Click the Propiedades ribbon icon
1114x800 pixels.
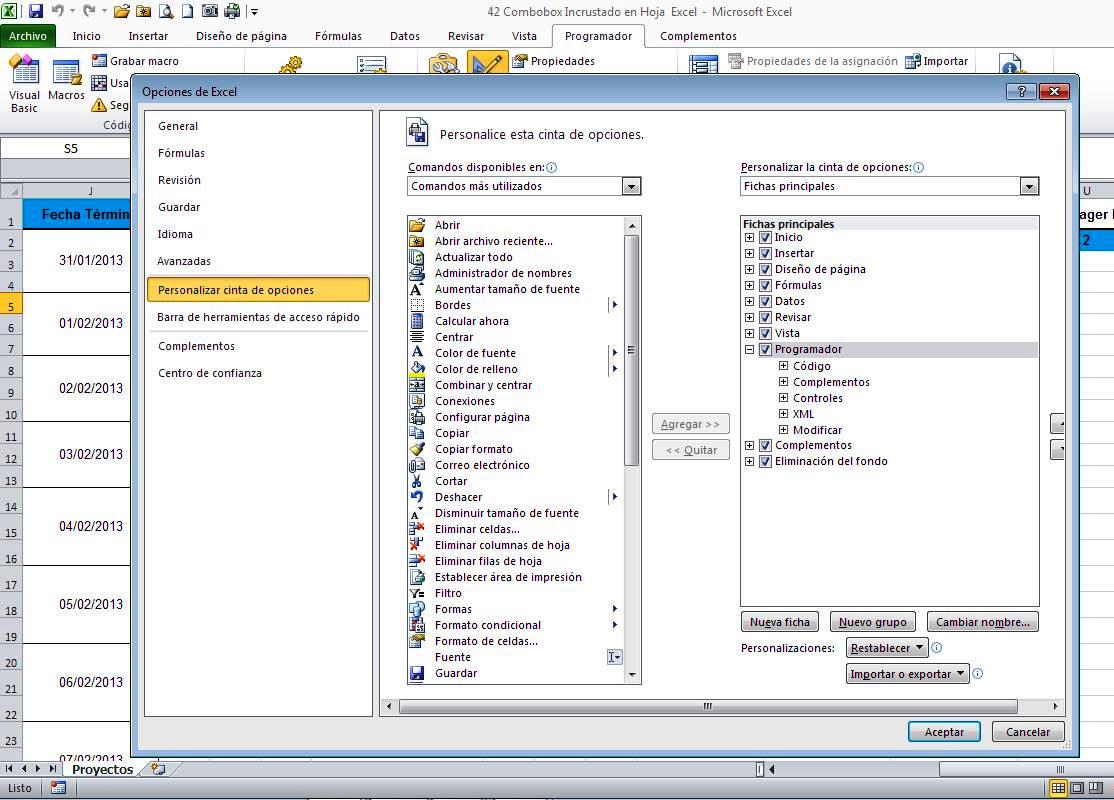tap(519, 61)
